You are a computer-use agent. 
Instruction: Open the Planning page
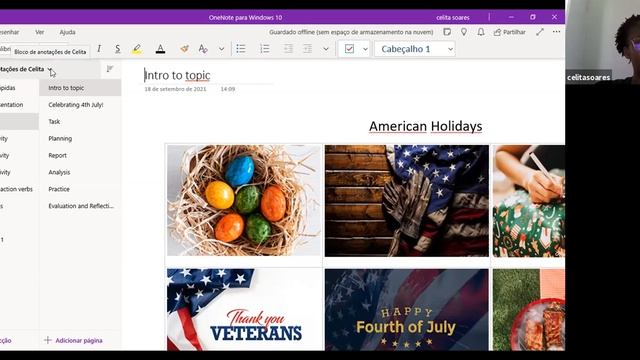(80, 138)
